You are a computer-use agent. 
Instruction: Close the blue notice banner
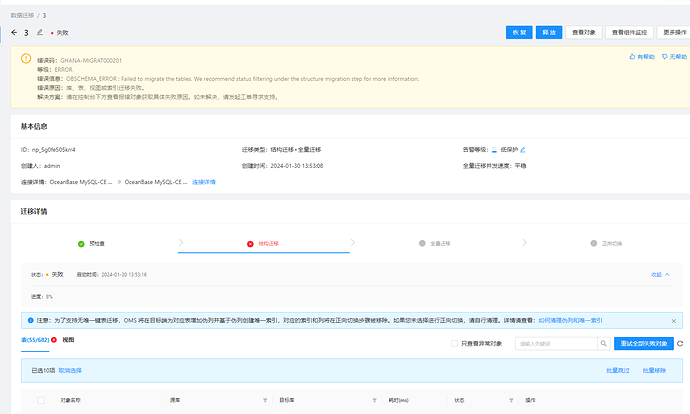click(x=674, y=321)
